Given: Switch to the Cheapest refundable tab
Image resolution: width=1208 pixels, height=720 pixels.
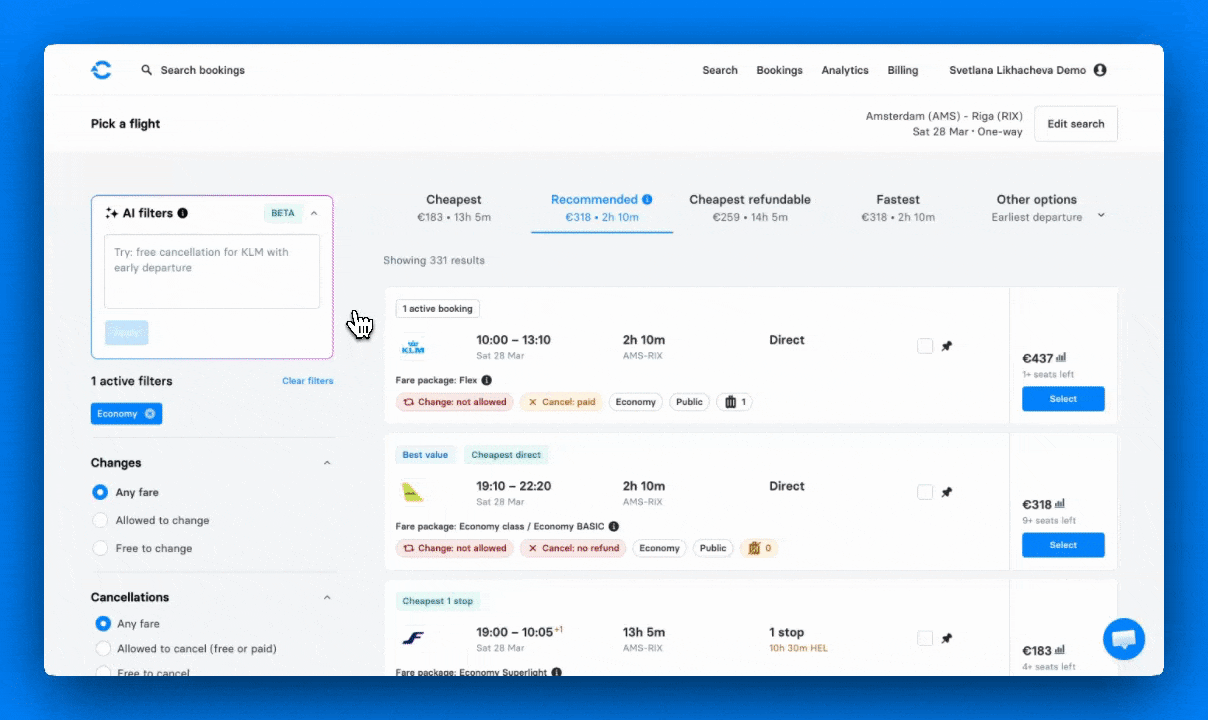Looking at the screenshot, I should [750, 207].
